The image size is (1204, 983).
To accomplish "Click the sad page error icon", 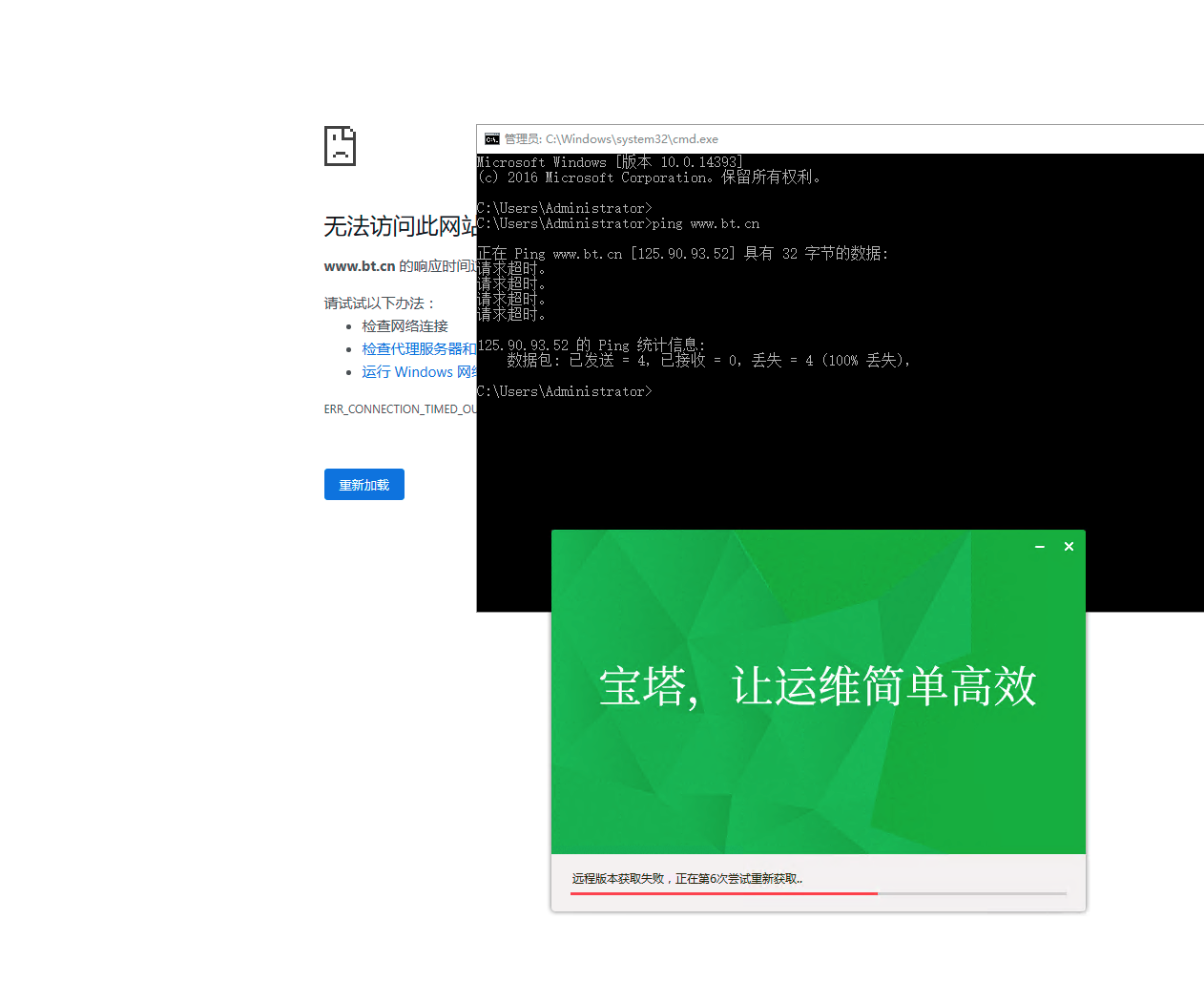I will [340, 146].
